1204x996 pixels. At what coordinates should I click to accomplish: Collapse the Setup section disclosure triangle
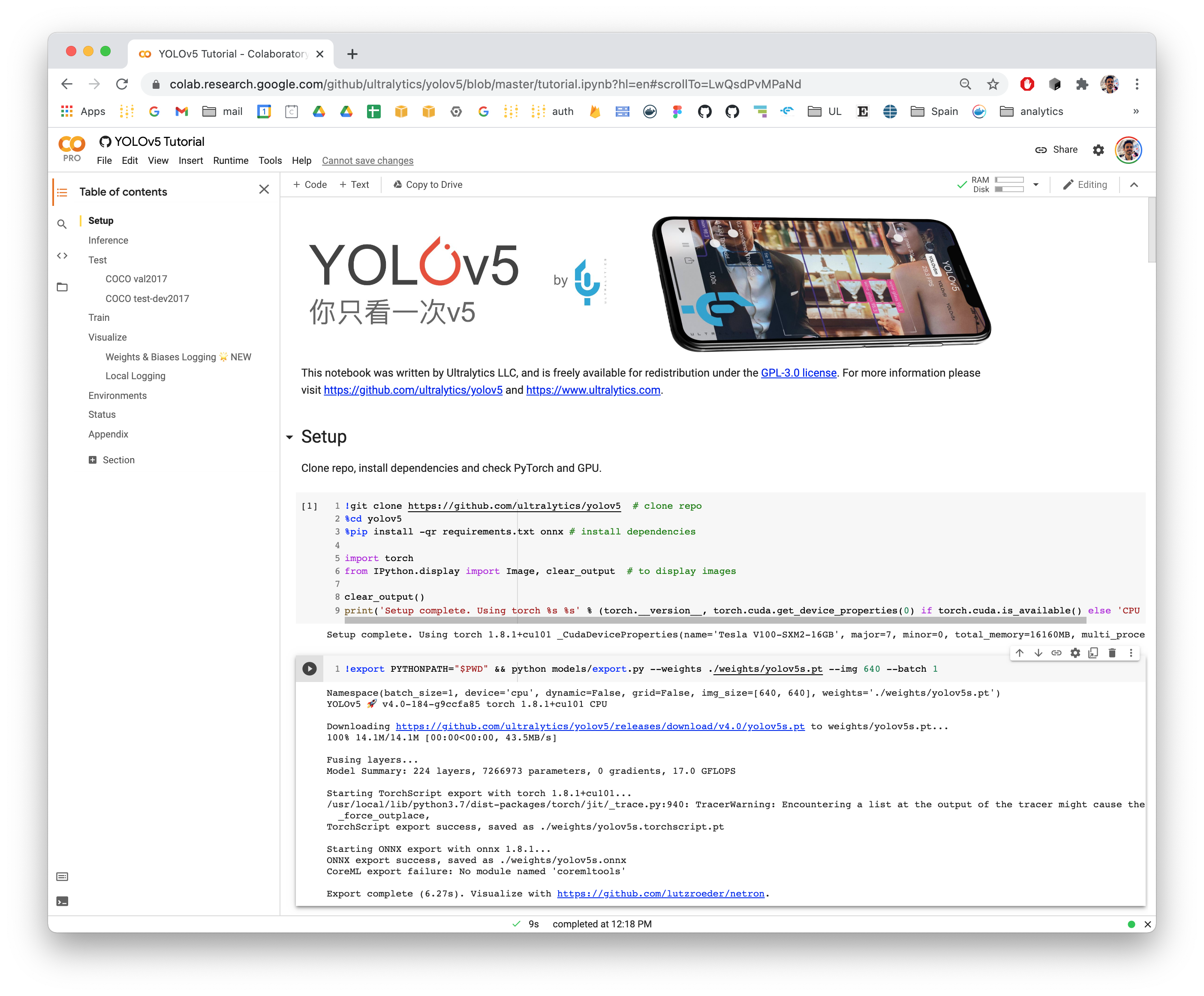(289, 437)
